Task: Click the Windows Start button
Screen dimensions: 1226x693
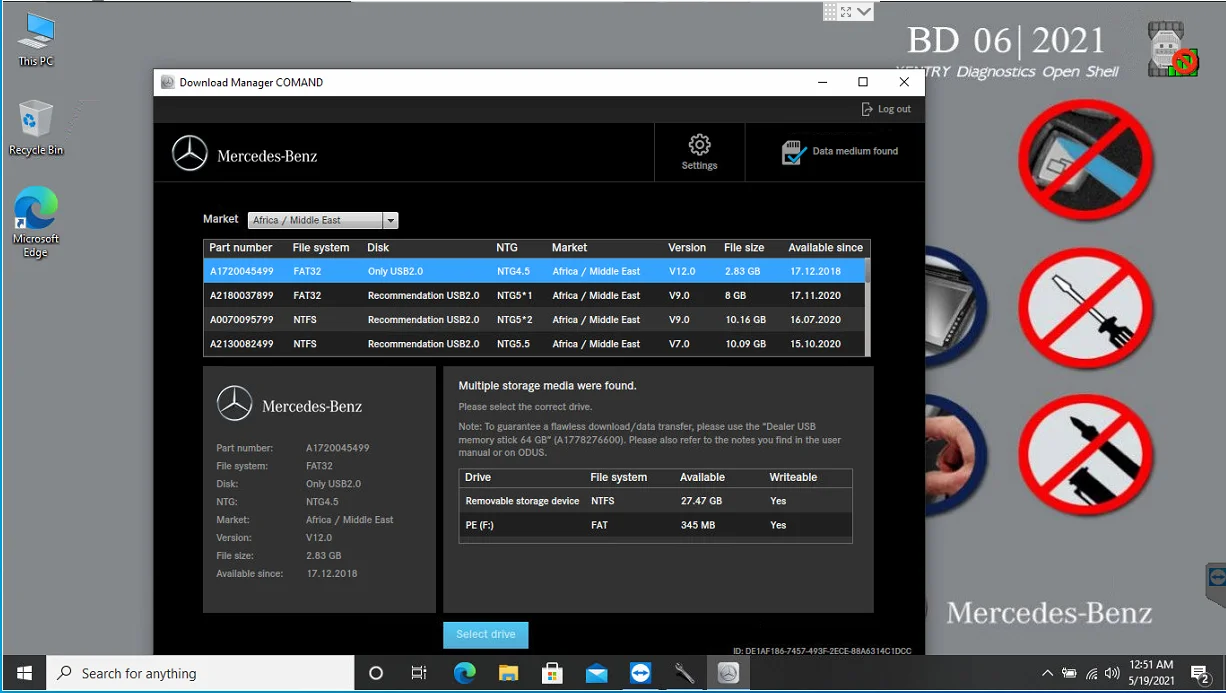Action: point(23,673)
